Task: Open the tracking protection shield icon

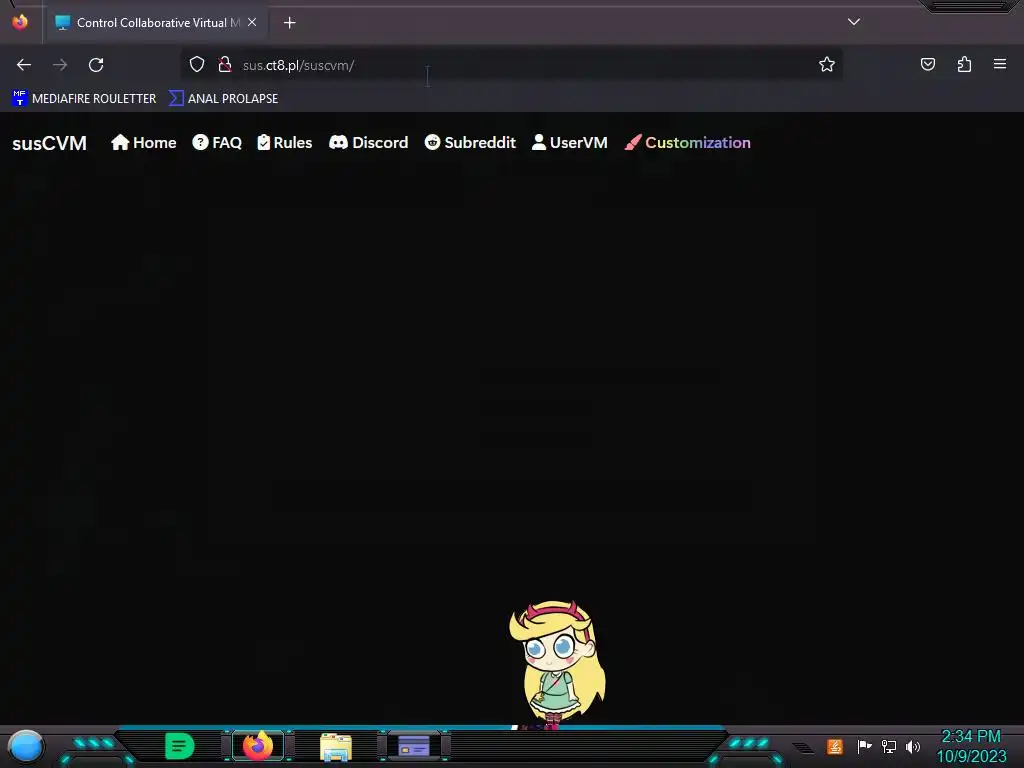Action: 197,64
